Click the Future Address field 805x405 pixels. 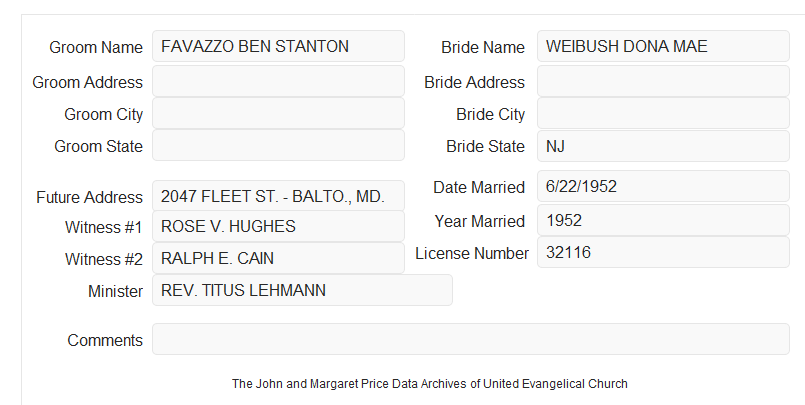tap(278, 196)
